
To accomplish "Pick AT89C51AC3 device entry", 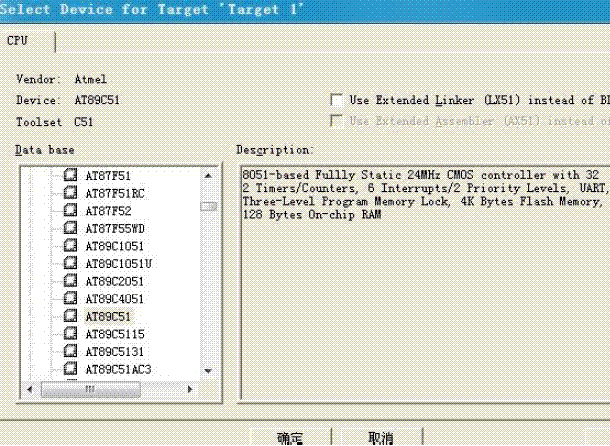I will click(118, 369).
